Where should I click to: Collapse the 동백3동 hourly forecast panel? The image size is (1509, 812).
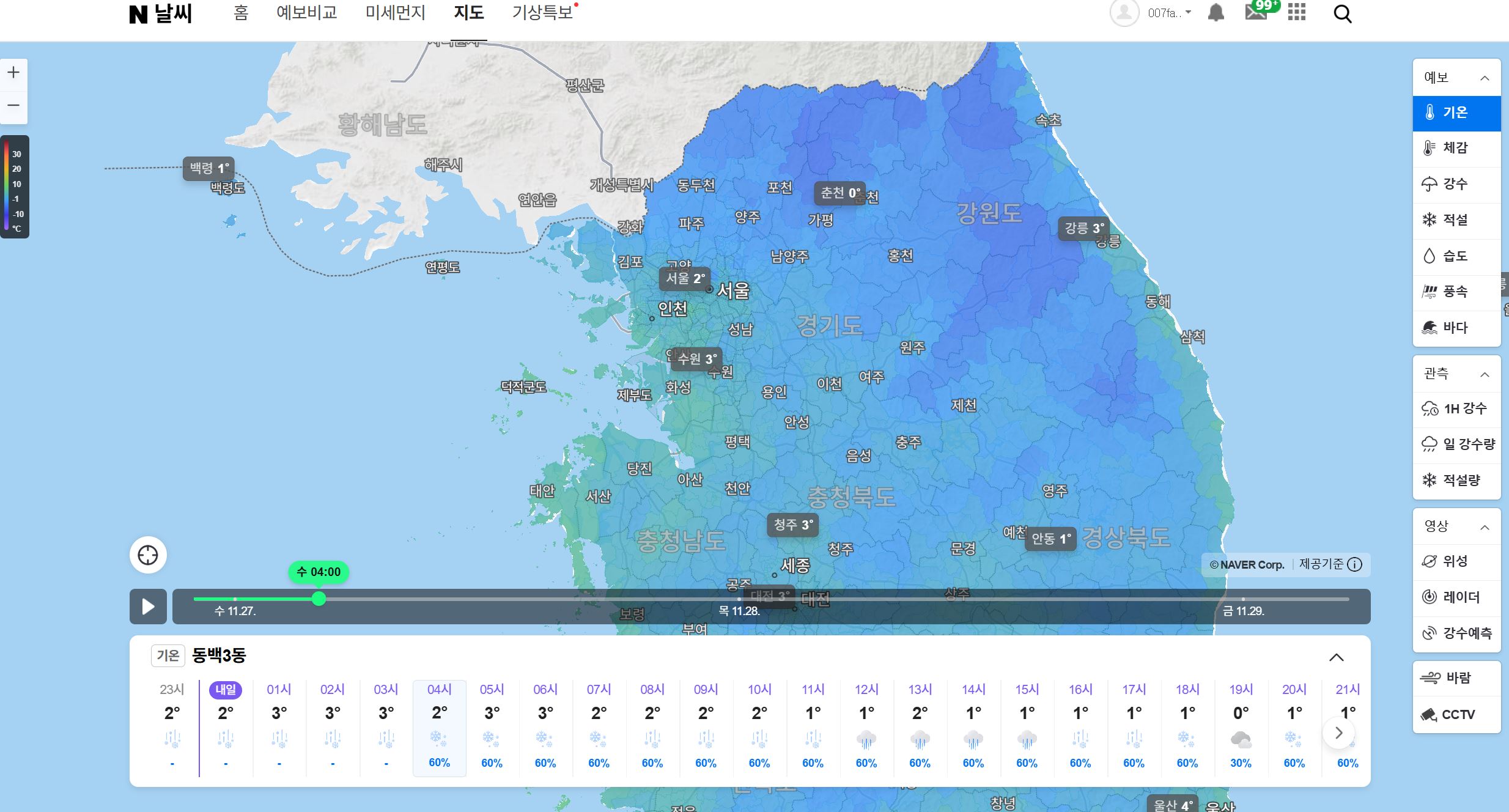click(1336, 657)
